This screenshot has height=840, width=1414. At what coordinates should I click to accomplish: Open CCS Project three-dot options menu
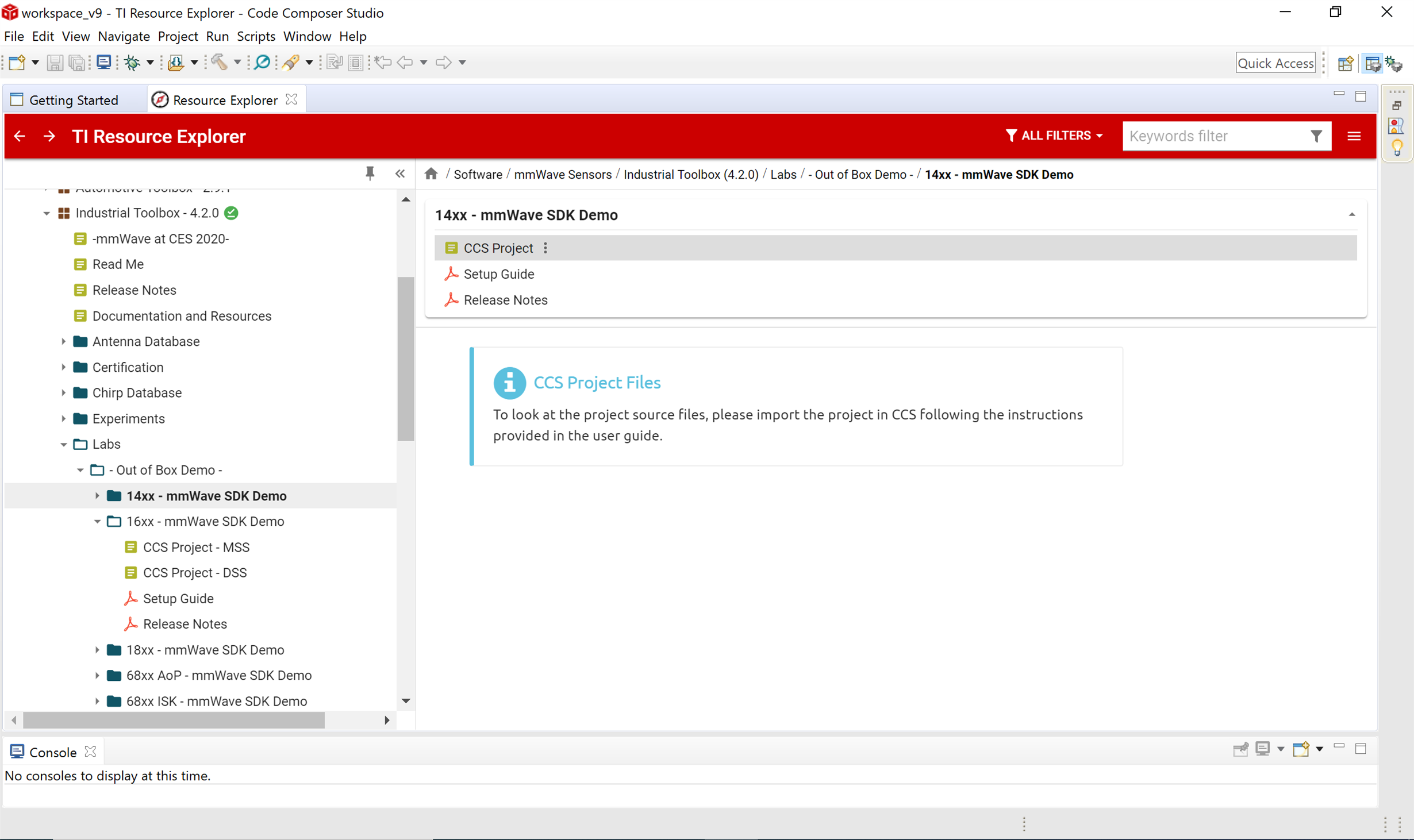pos(545,248)
